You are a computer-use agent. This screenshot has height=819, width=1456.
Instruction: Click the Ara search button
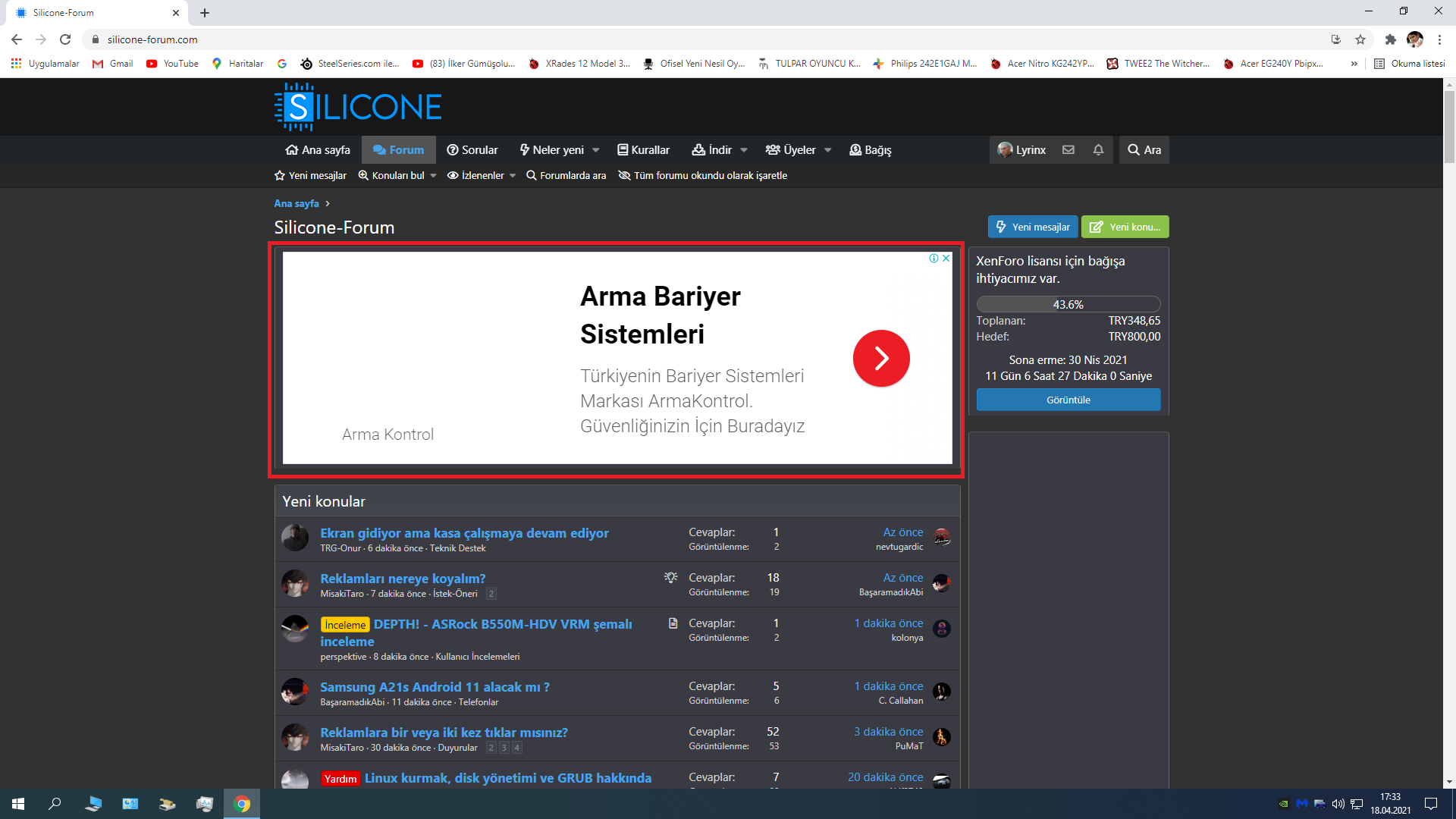pos(1144,150)
